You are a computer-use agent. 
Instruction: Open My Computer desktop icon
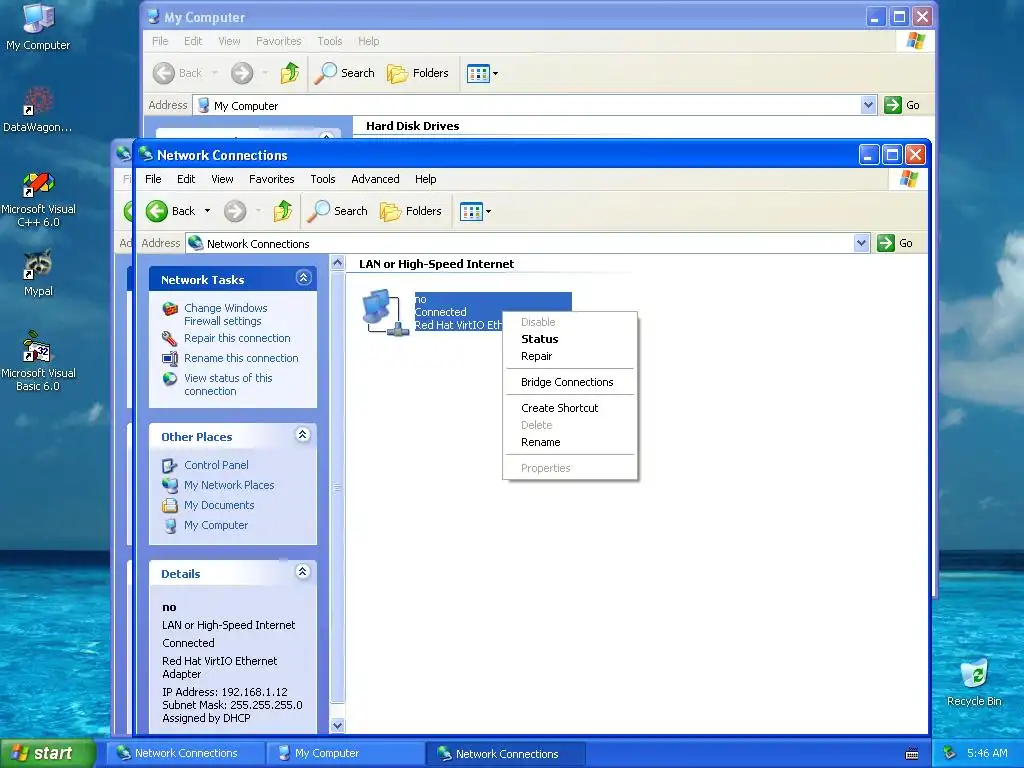click(x=38, y=26)
